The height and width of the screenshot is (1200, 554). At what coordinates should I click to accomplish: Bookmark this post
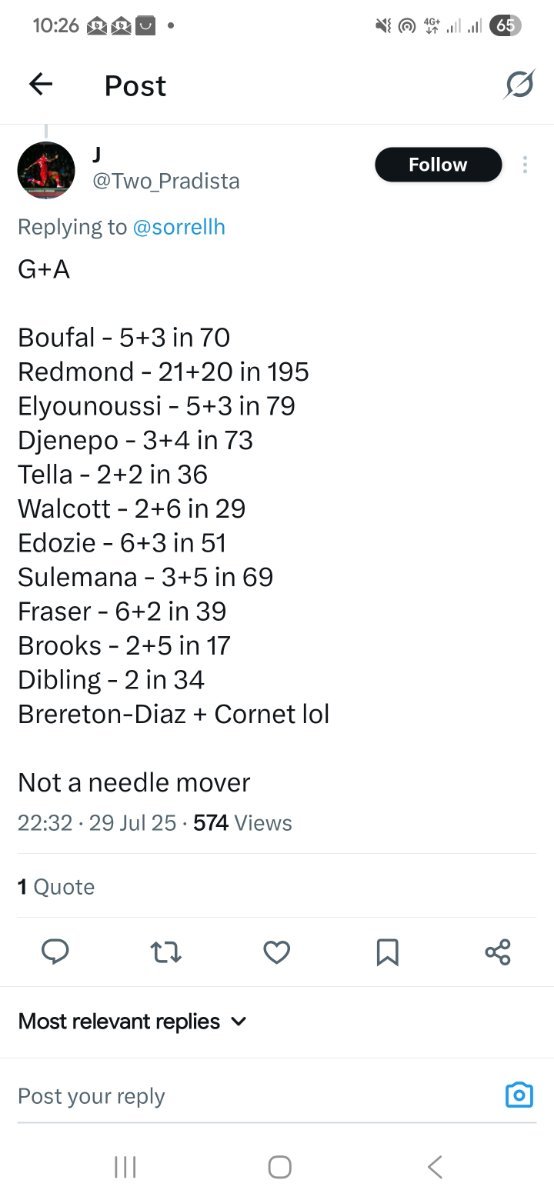pyautogui.click(x=387, y=952)
